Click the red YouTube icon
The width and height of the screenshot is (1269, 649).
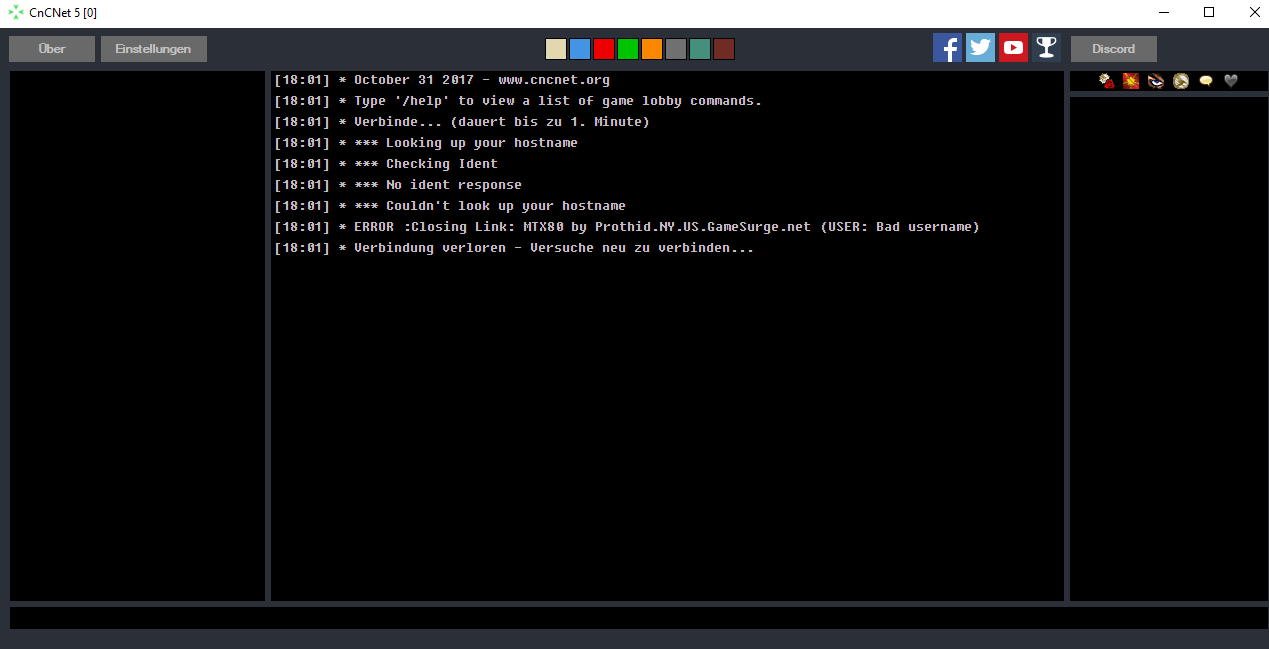[x=1013, y=48]
